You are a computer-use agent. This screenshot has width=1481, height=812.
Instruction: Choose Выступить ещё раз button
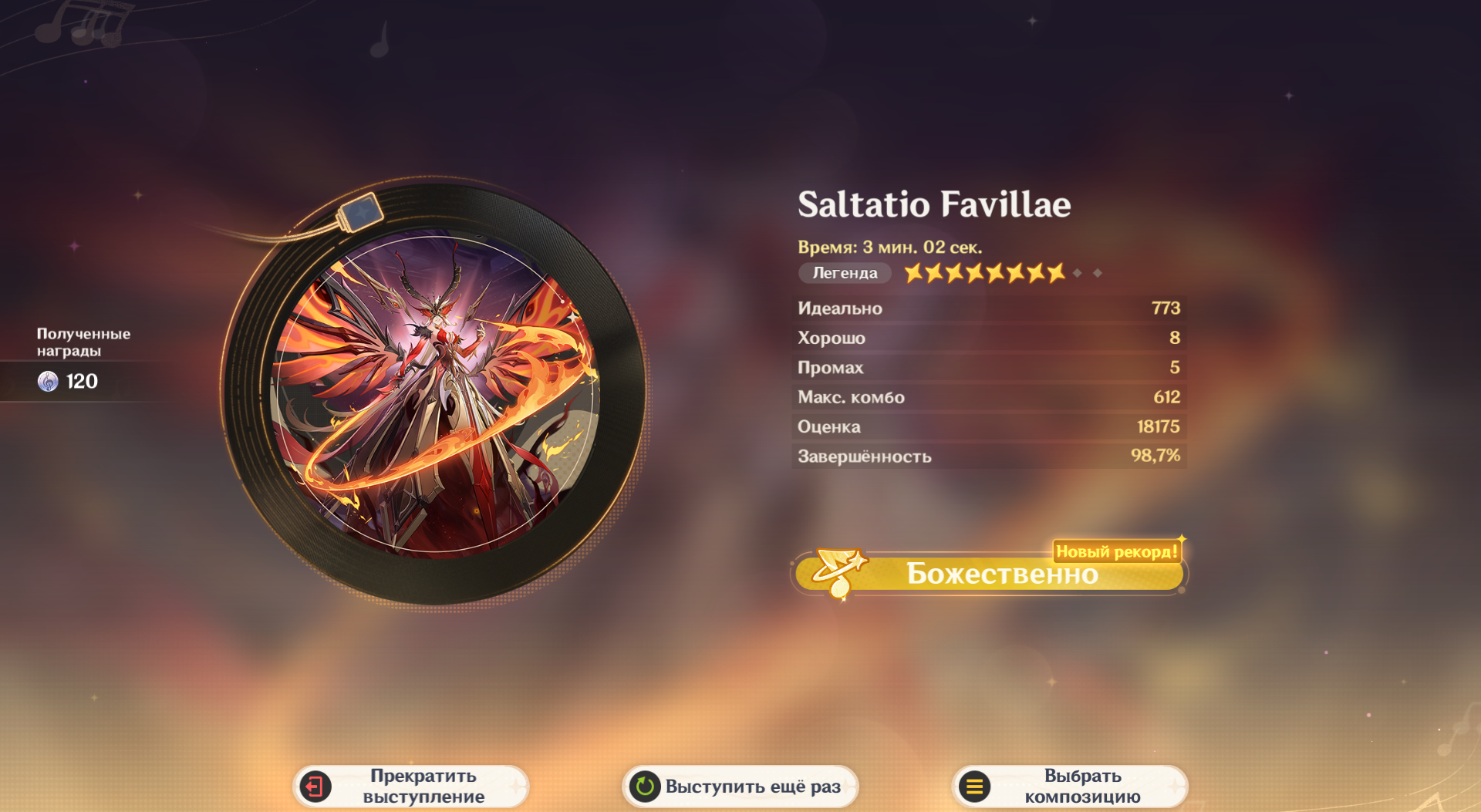pos(740,787)
